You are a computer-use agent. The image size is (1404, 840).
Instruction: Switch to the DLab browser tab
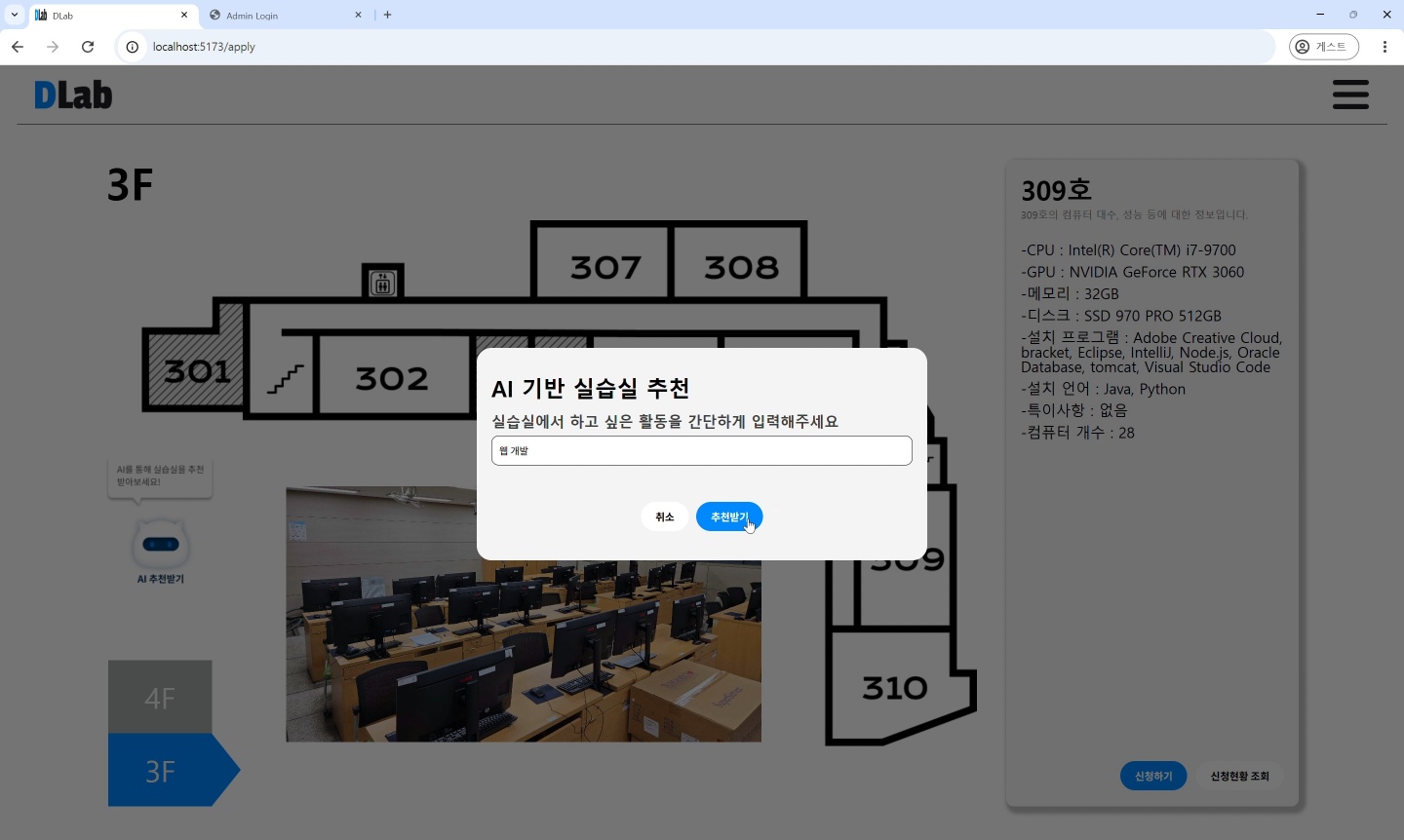(112, 16)
